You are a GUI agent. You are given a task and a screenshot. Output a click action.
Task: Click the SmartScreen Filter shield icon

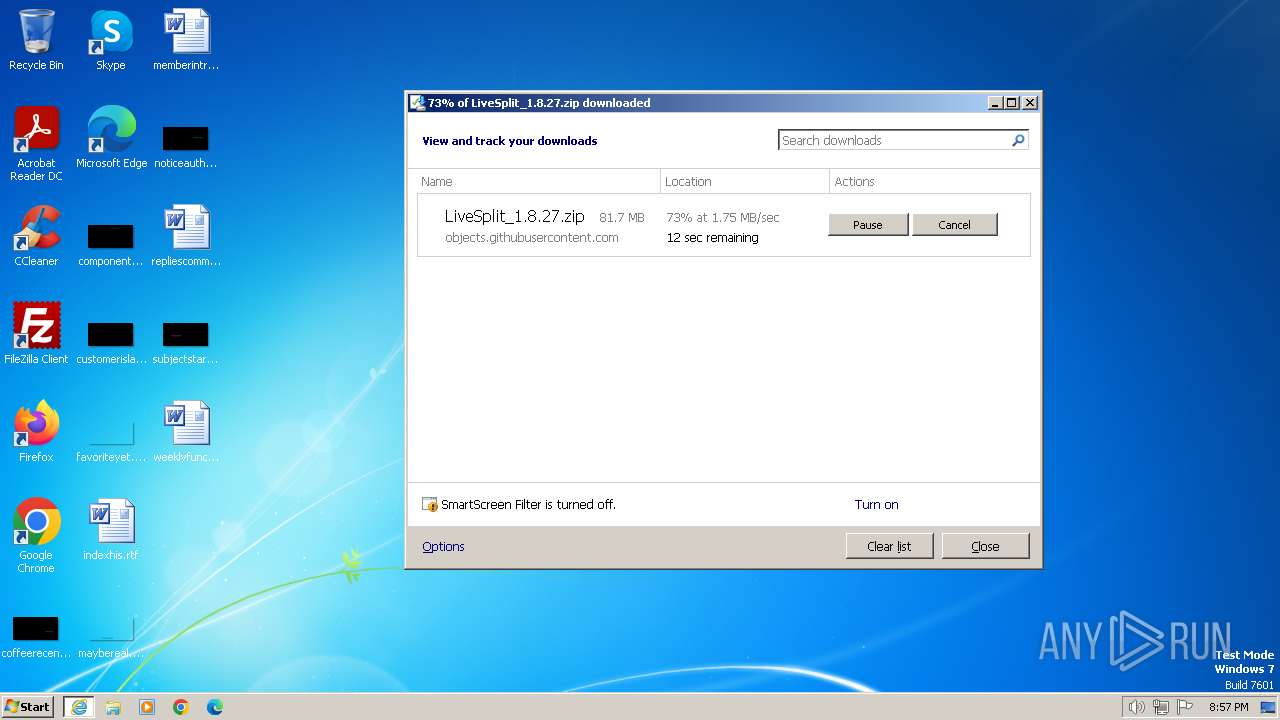point(430,505)
